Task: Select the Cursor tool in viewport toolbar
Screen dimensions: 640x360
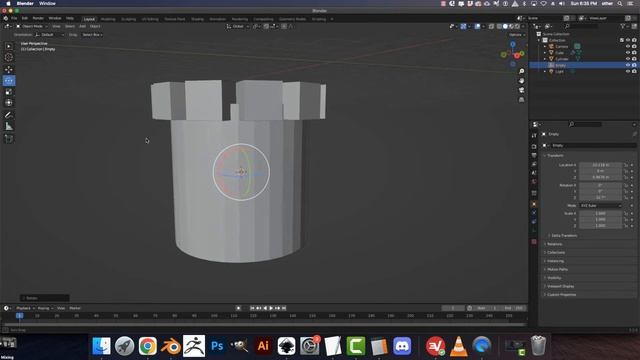Action: click(9, 58)
